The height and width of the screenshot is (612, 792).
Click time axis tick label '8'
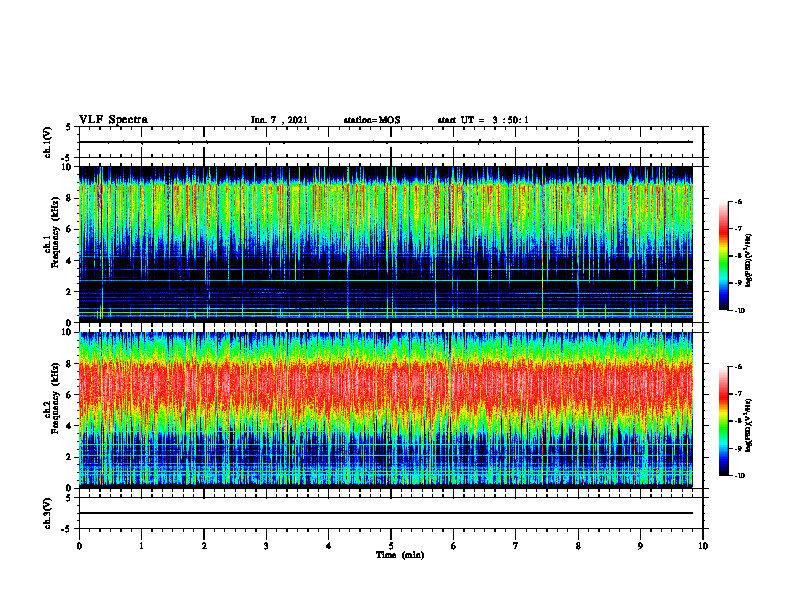click(x=578, y=546)
